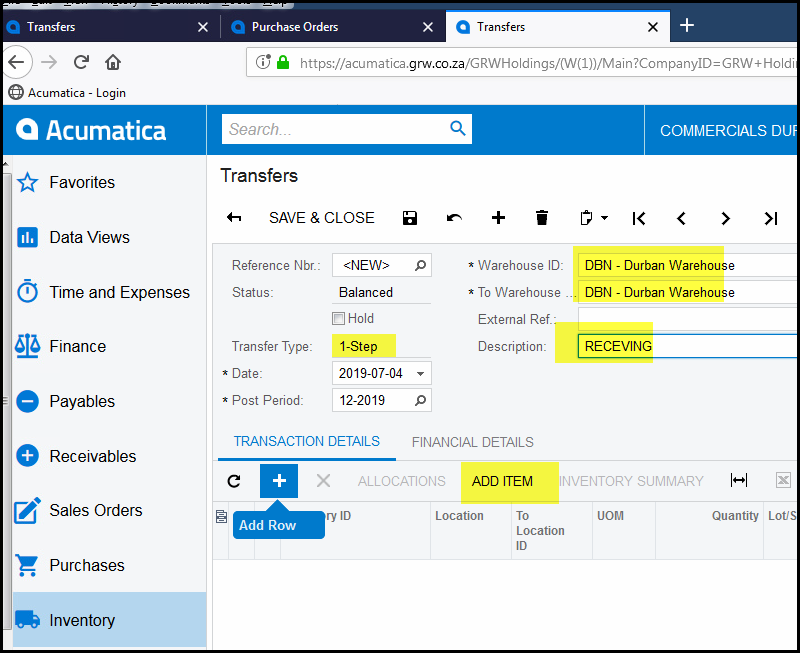Click the Undo arrow icon
The height and width of the screenshot is (653, 800).
[x=454, y=218]
